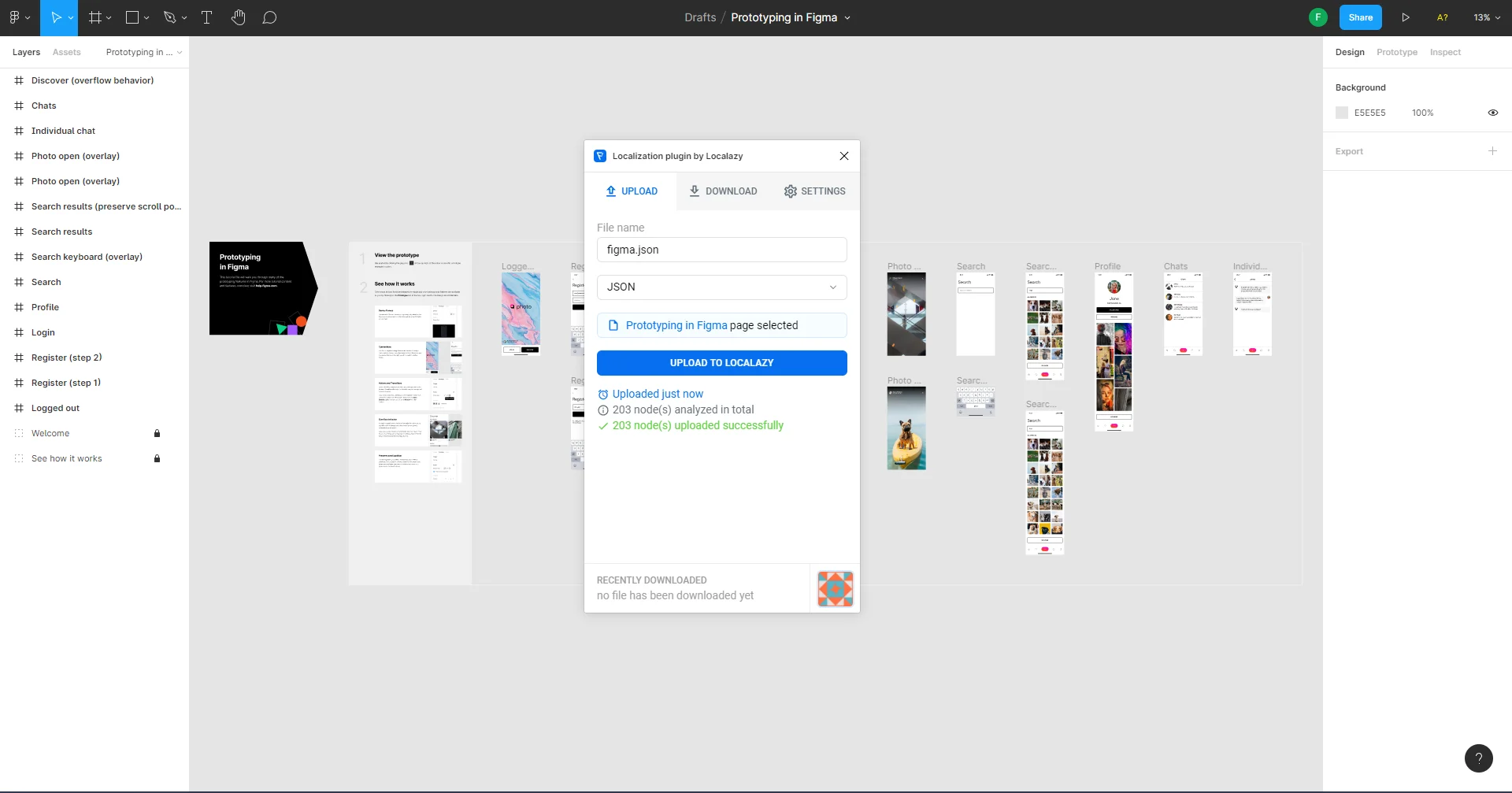Click the Present play icon
The width and height of the screenshot is (1512, 793).
[x=1405, y=17]
